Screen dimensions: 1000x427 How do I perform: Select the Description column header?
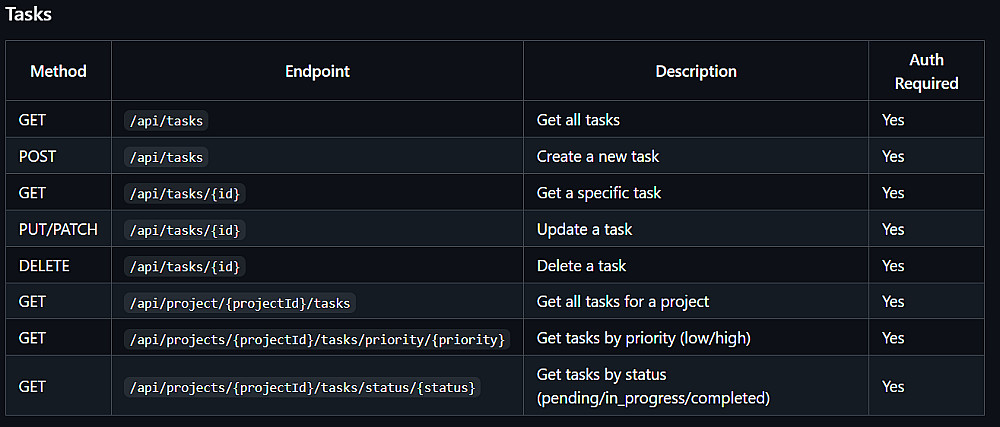click(x=696, y=71)
